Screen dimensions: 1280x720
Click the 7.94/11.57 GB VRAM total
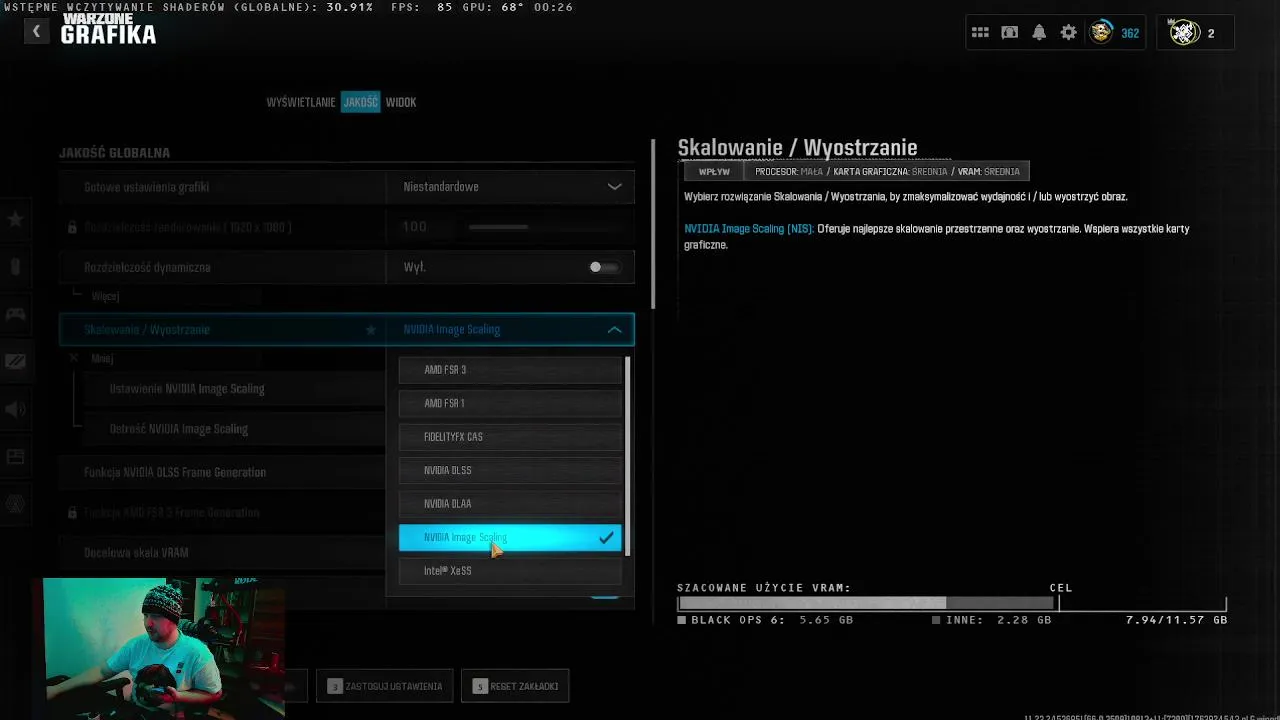[x=1176, y=620]
